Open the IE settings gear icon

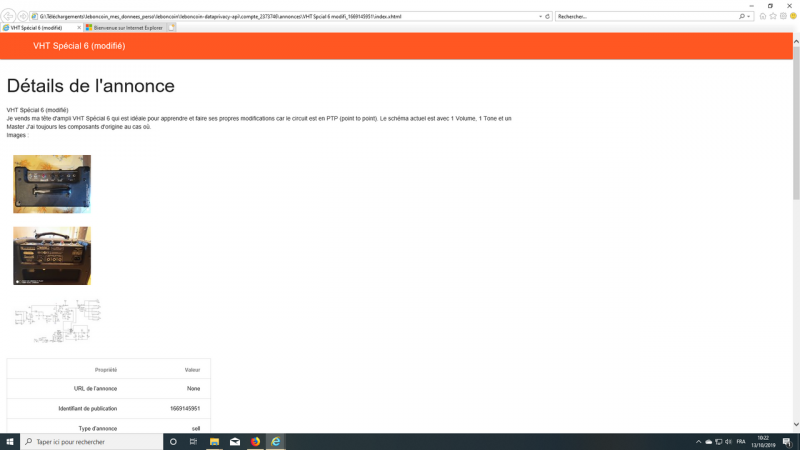(781, 16)
